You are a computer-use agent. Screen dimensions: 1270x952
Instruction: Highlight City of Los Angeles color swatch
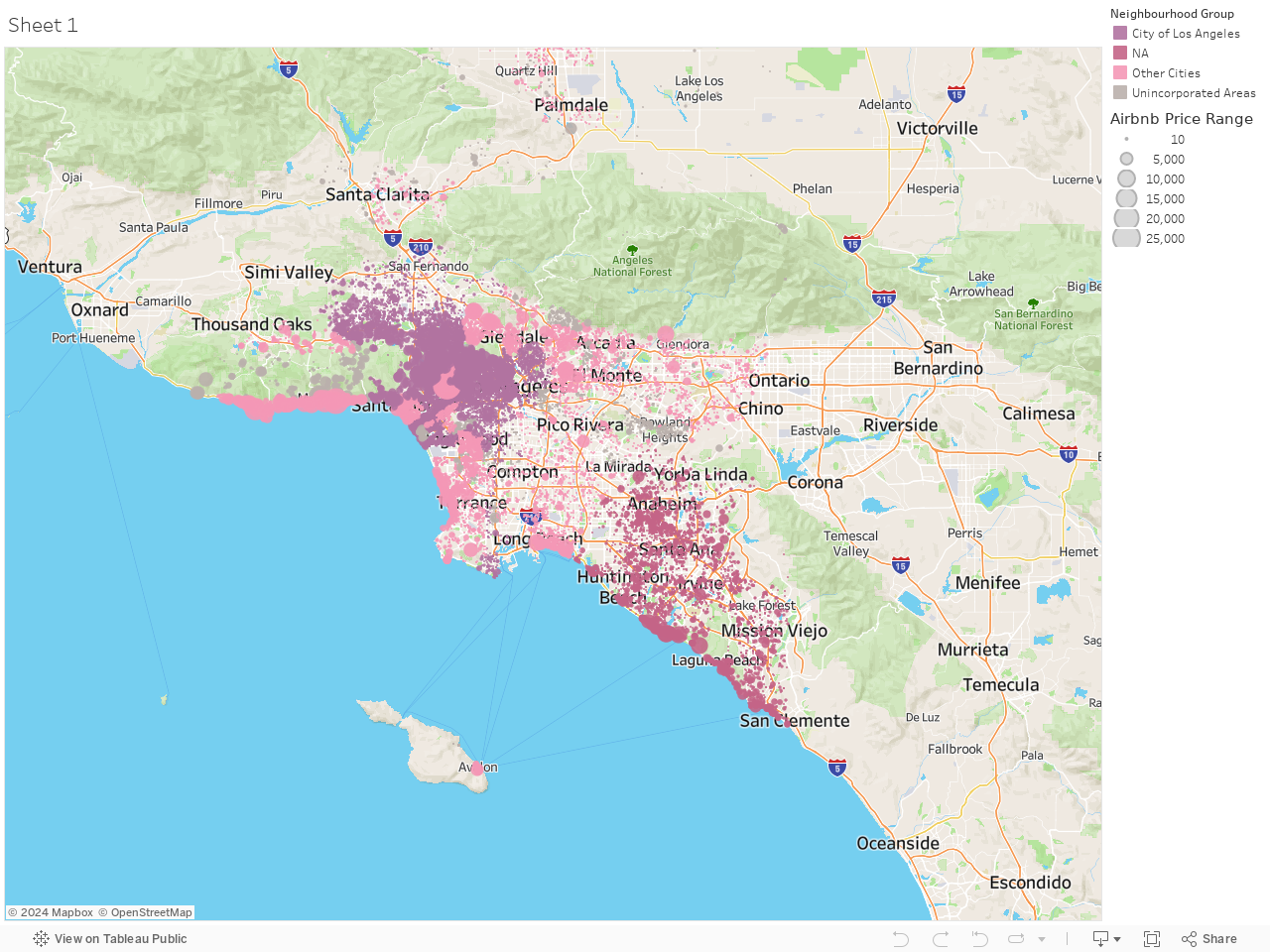tap(1120, 33)
